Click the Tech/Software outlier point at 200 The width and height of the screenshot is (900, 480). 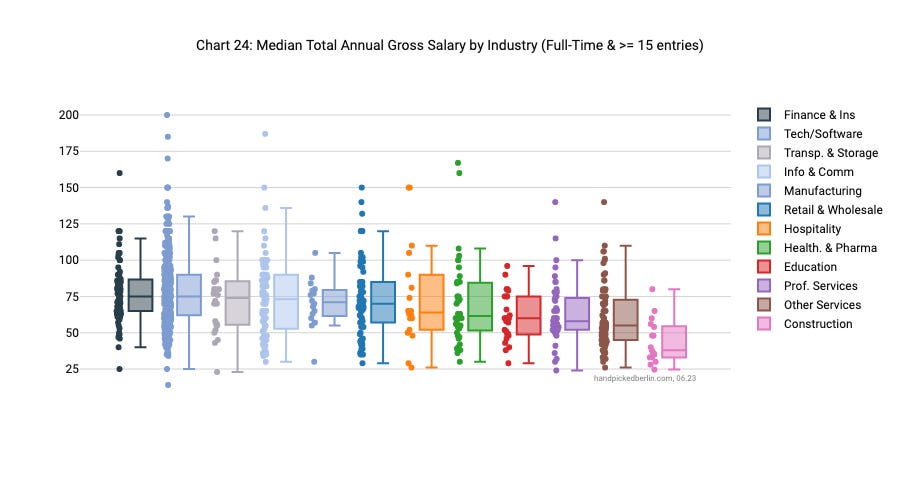(167, 115)
